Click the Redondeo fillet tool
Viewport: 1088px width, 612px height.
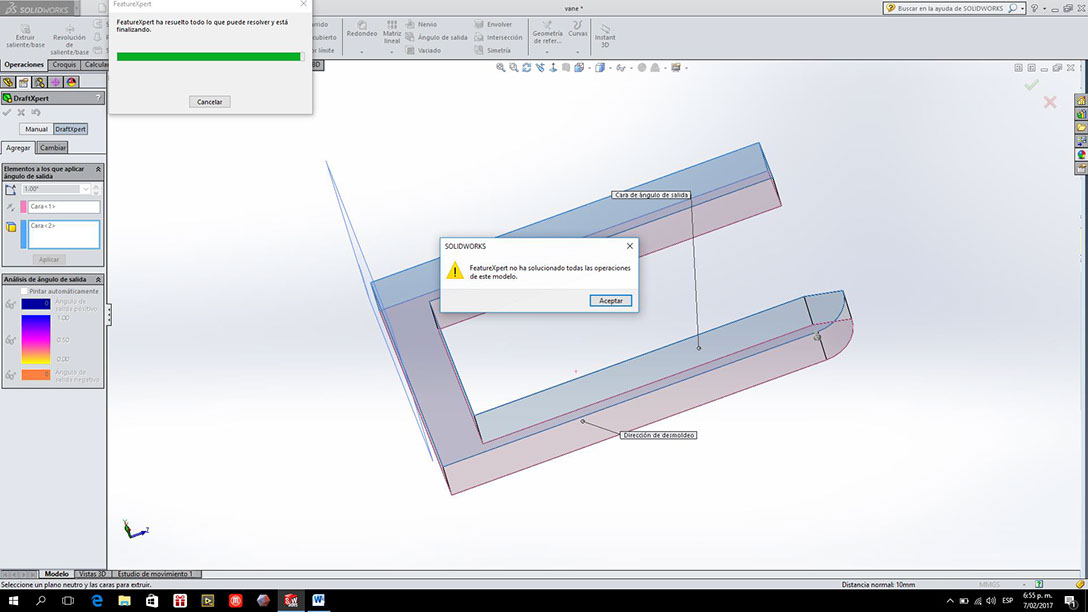[362, 29]
